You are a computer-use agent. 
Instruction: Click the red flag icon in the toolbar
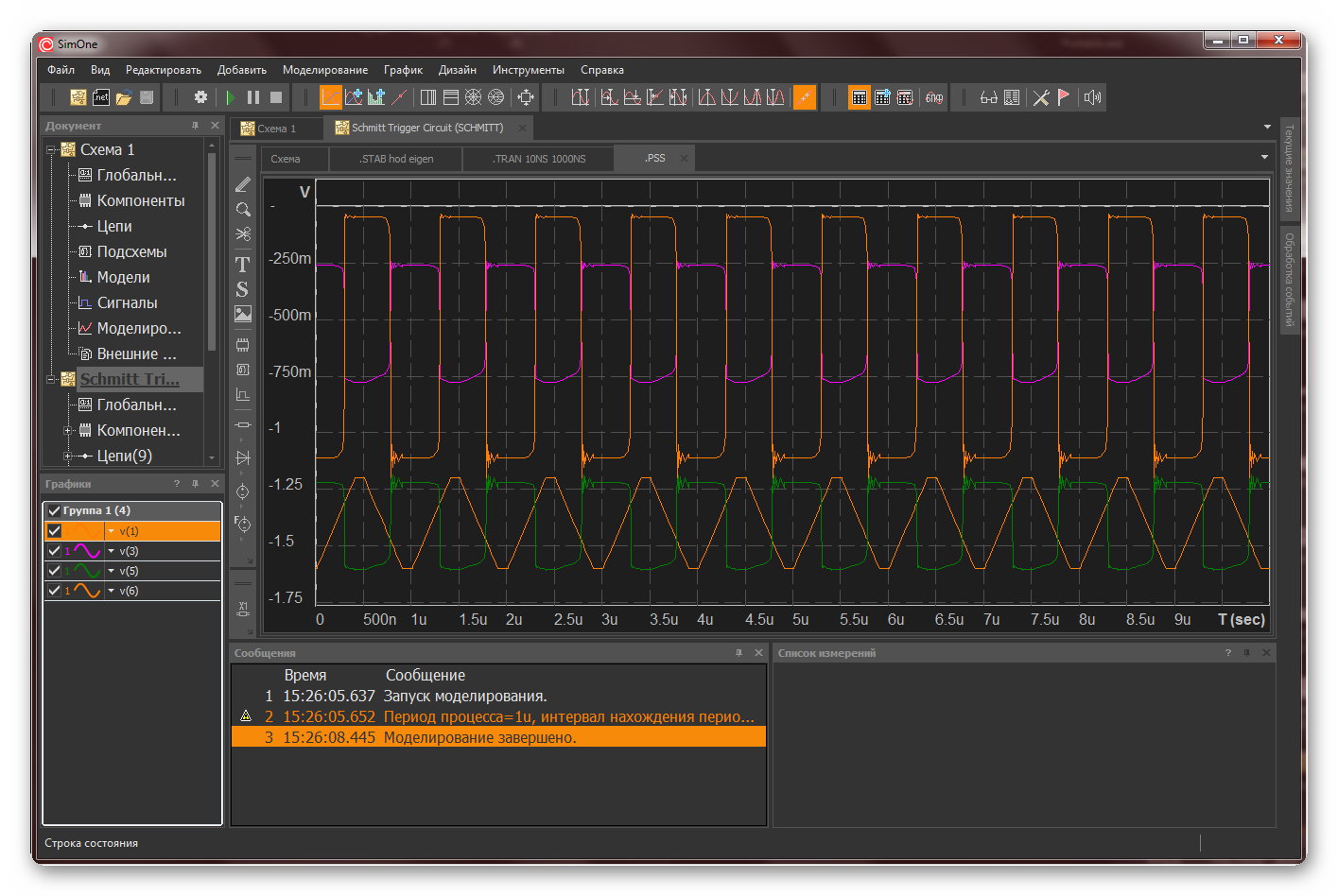tap(1064, 97)
